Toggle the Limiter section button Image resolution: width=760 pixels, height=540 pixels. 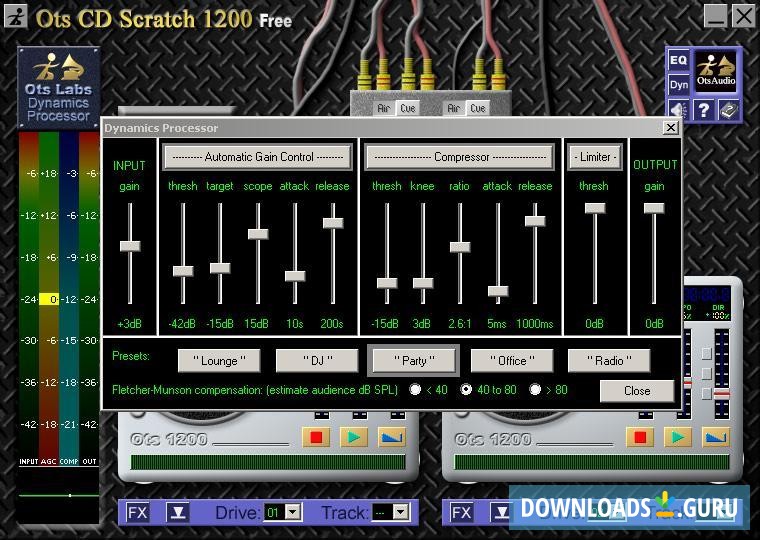(595, 157)
